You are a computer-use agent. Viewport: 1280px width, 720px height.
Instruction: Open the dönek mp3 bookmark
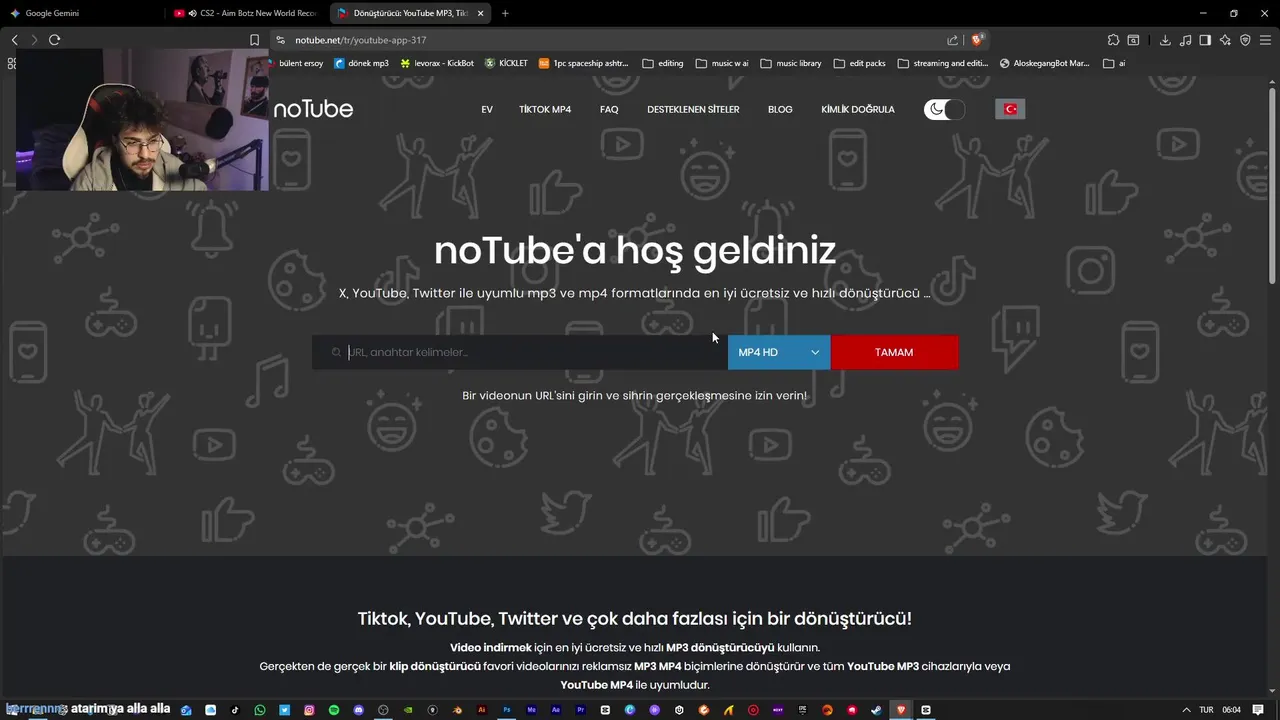pos(361,63)
